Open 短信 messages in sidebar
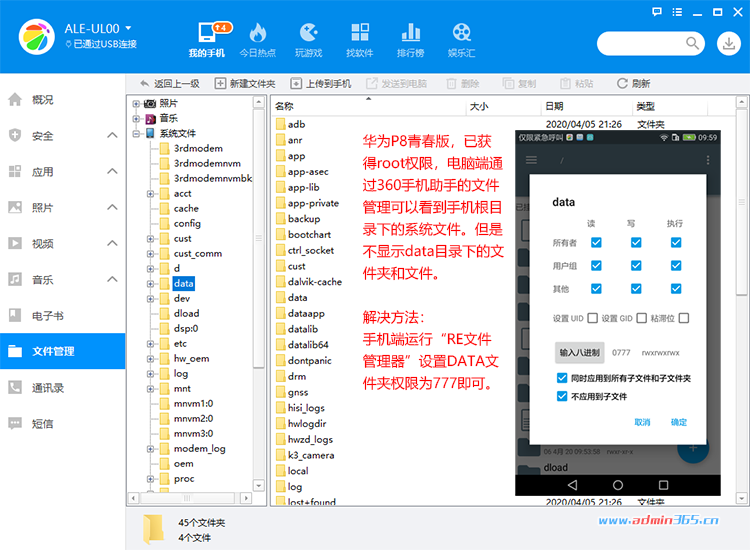The height and width of the screenshot is (550, 750). click(42, 424)
